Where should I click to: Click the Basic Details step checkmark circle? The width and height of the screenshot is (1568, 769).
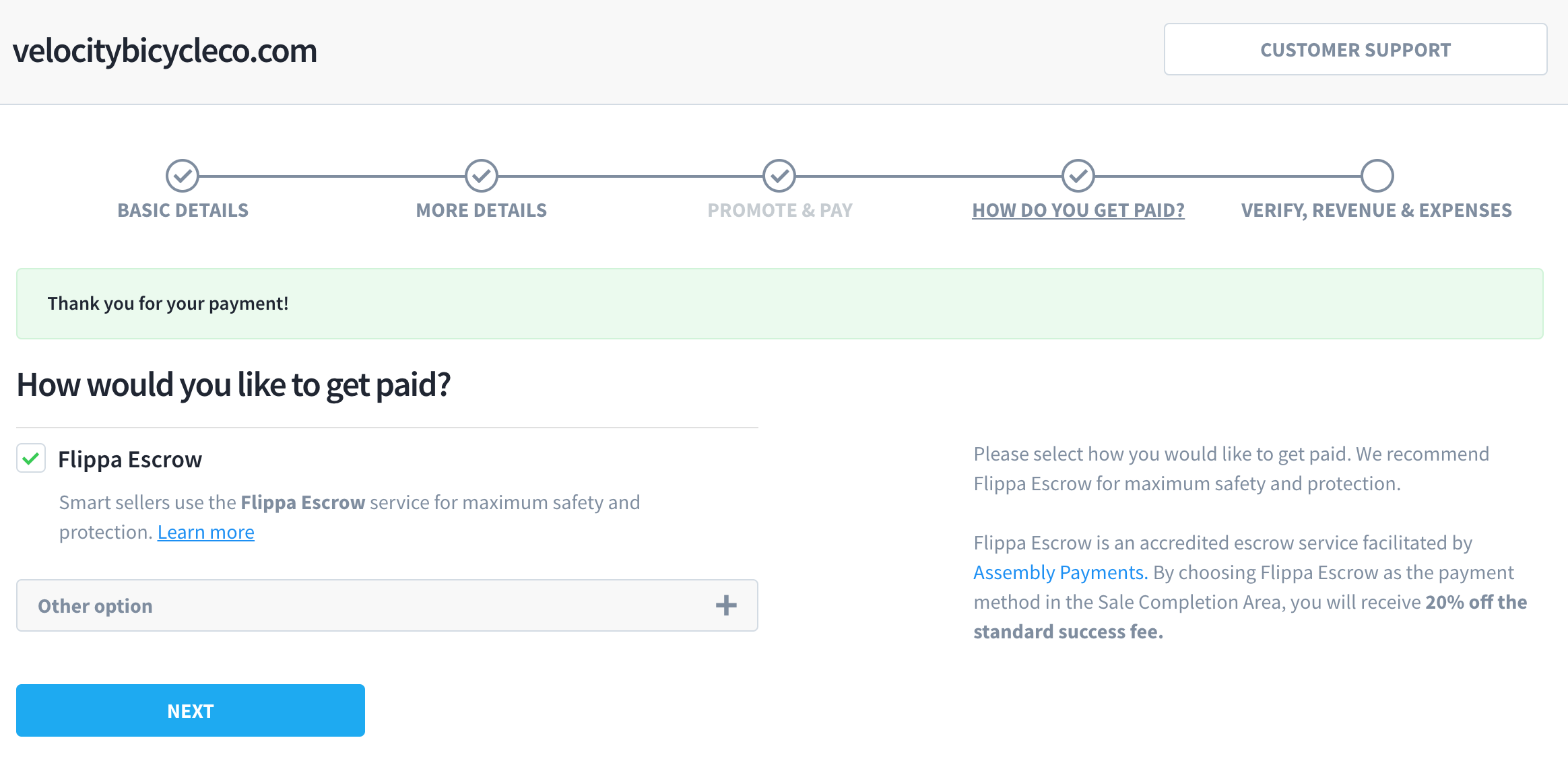pyautogui.click(x=183, y=176)
